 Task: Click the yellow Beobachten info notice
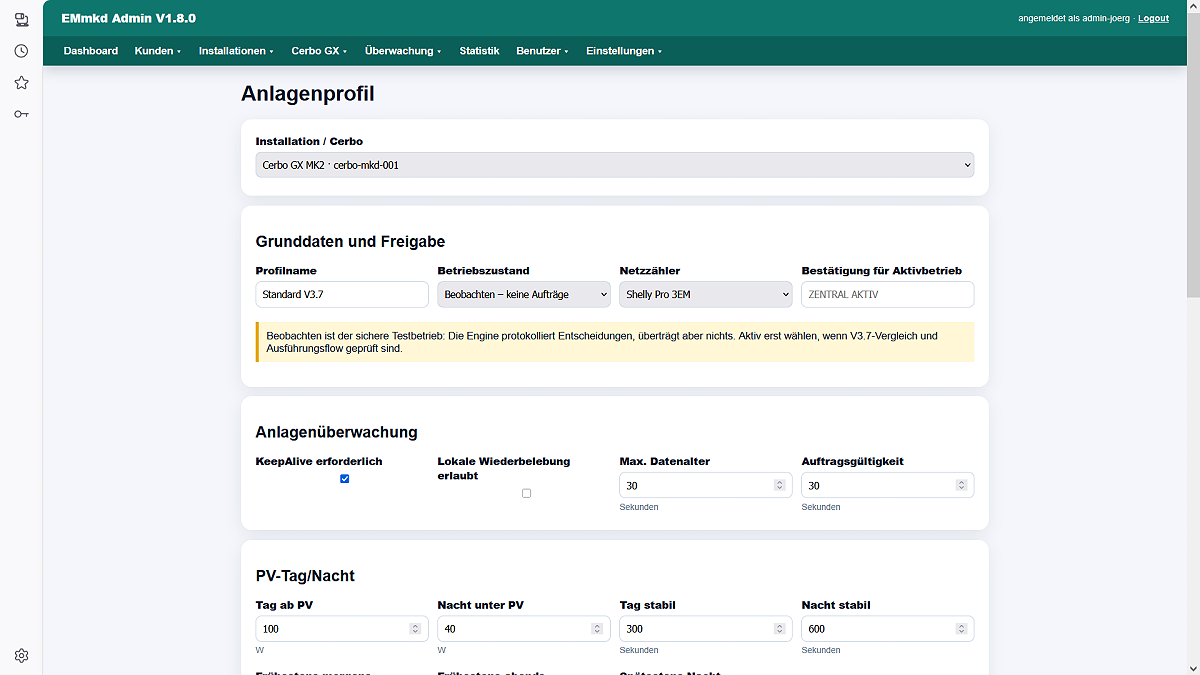[615, 342]
